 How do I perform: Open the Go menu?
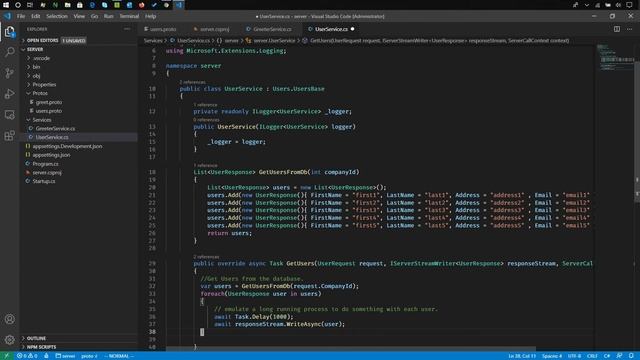pyautogui.click(x=94, y=16)
